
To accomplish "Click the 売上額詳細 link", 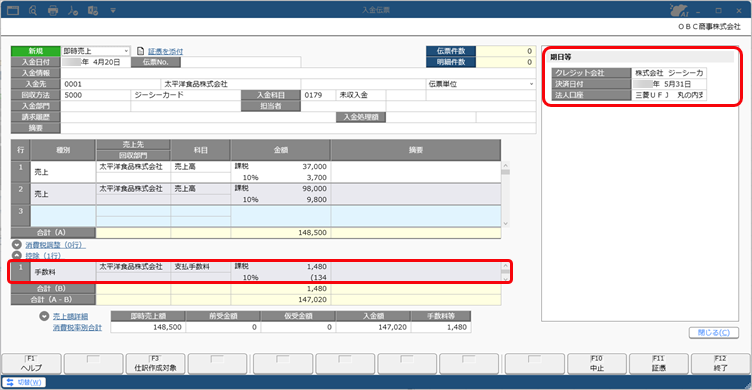I will click(x=70, y=317).
